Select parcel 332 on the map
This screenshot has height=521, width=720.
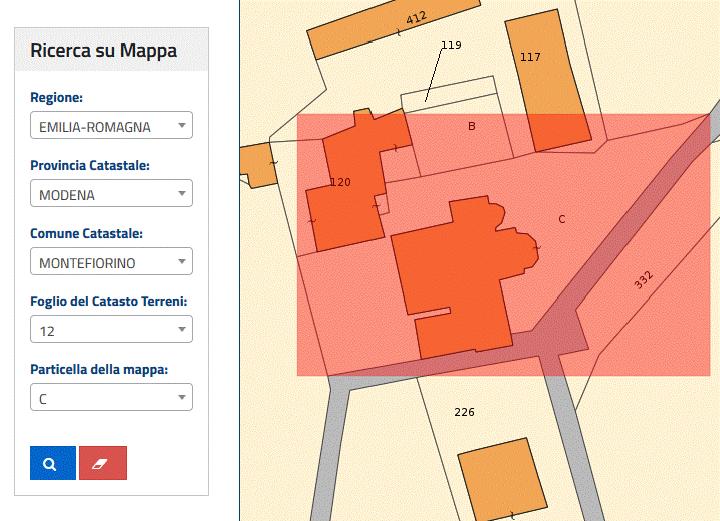(644, 280)
